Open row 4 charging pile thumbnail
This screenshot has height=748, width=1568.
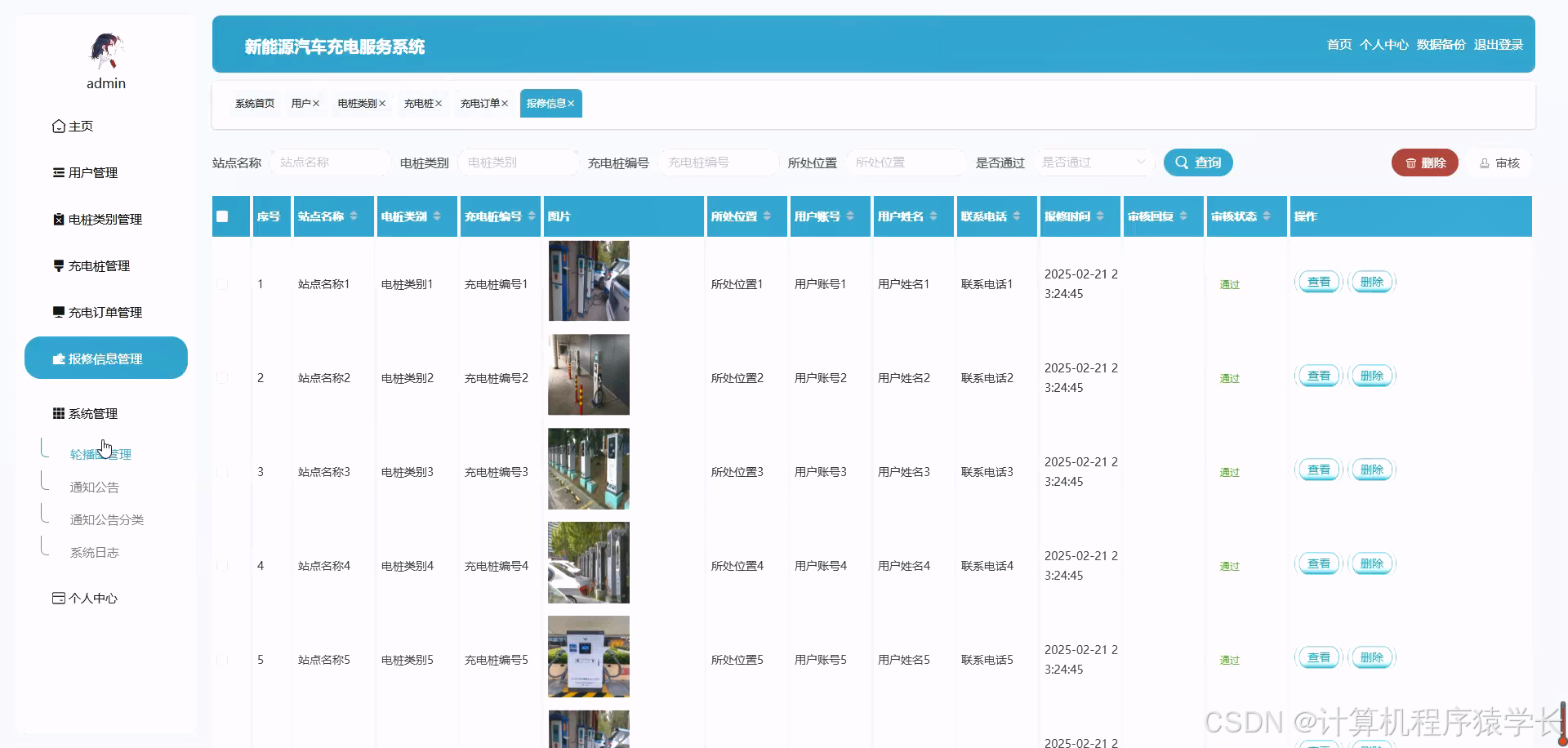(589, 563)
